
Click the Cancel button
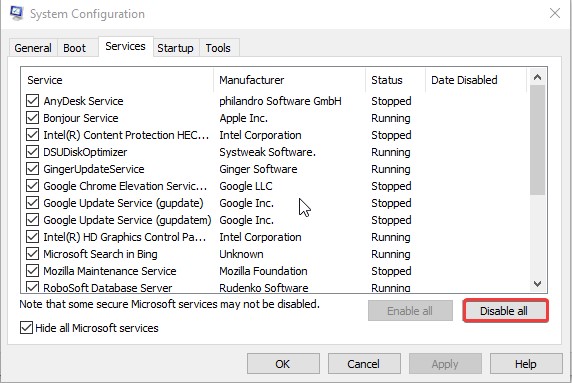click(364, 364)
